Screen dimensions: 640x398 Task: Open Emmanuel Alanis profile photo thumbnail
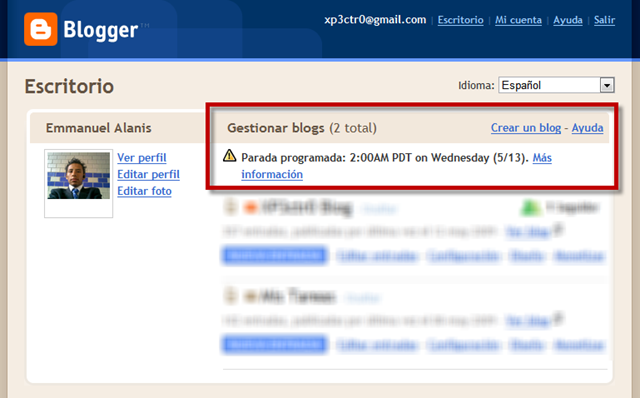coord(78,176)
